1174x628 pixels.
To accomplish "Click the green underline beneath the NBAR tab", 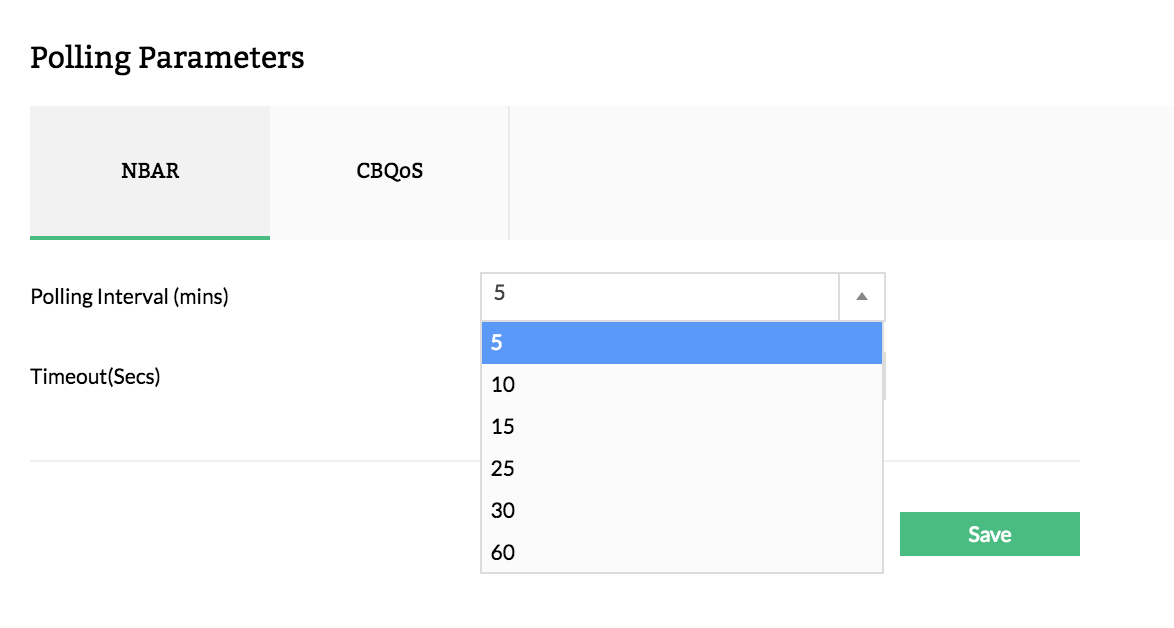I will coord(150,238).
